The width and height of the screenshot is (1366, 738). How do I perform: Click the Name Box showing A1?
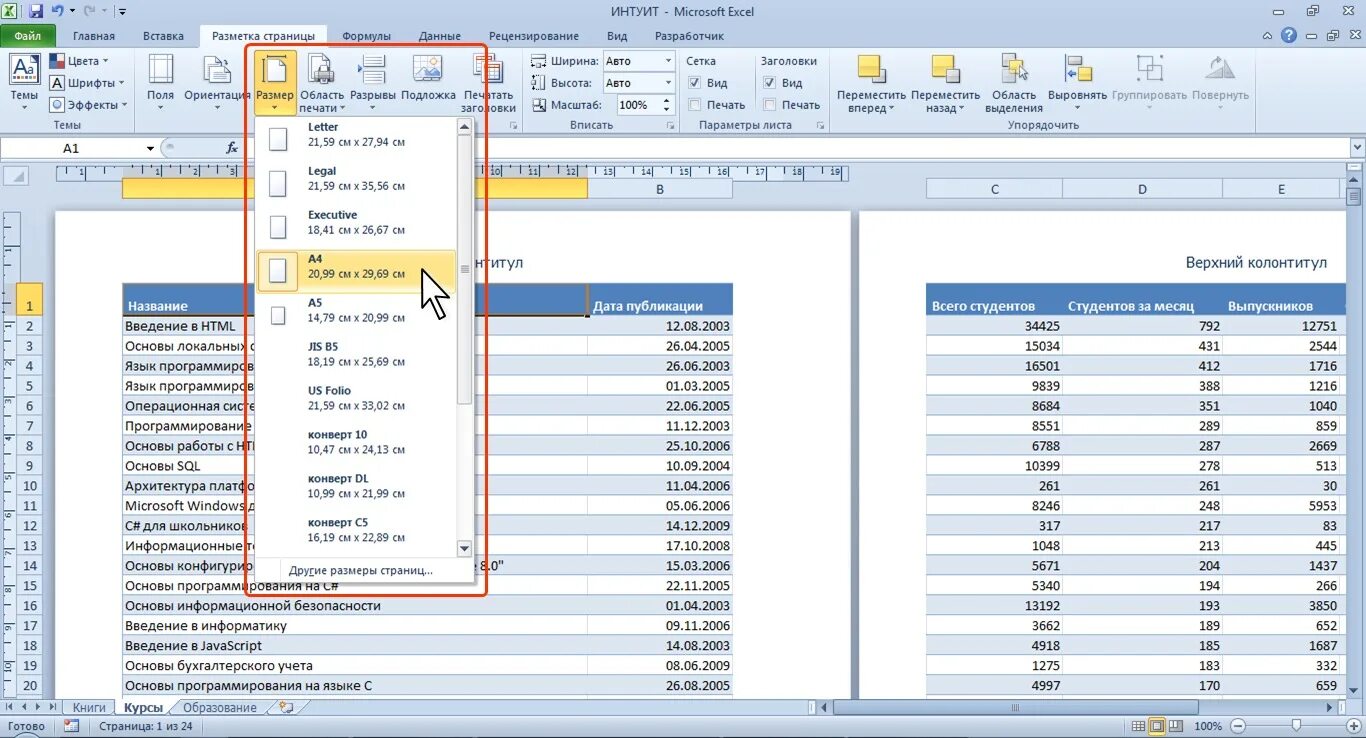[71, 148]
